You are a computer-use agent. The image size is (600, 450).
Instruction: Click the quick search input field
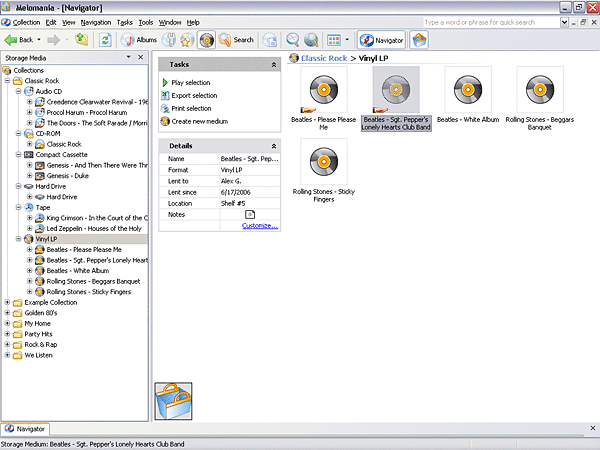[x=491, y=23]
